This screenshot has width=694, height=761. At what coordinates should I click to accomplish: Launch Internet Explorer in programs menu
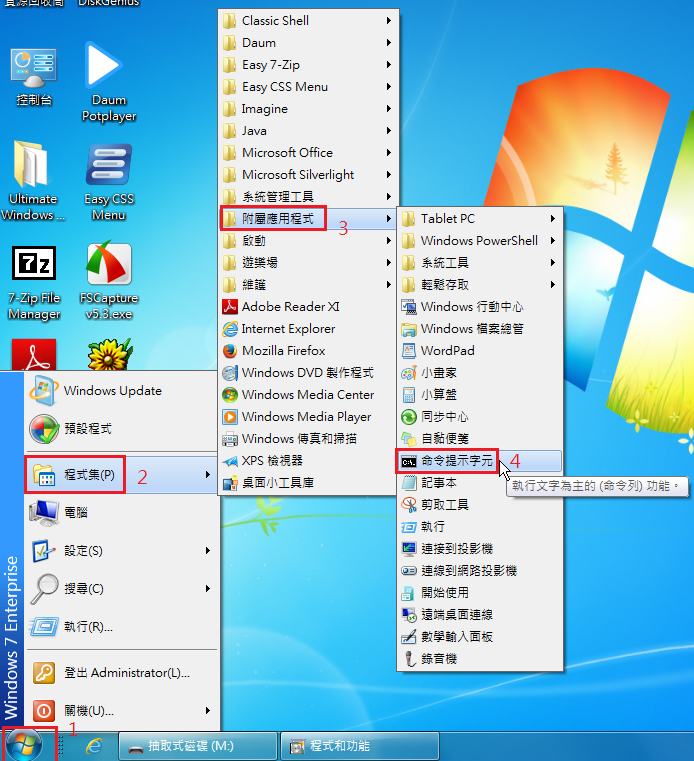tap(308, 329)
